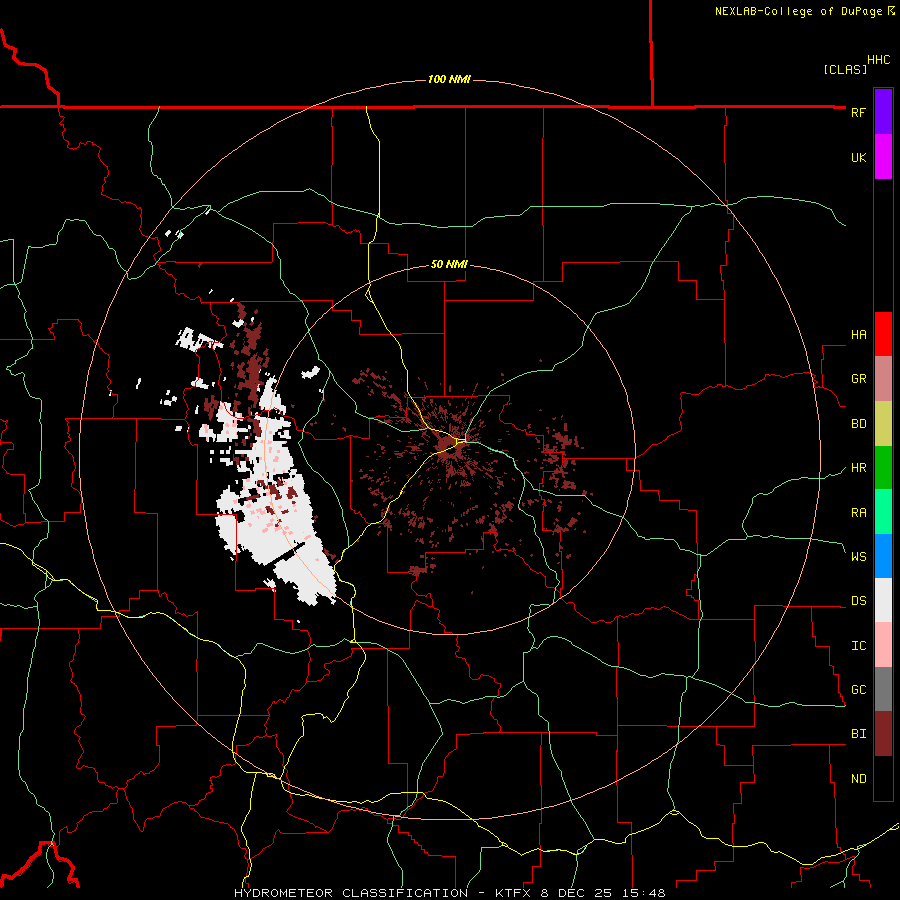Click the ND legend label
Viewport: 900px width, 900px height.
pos(858,778)
